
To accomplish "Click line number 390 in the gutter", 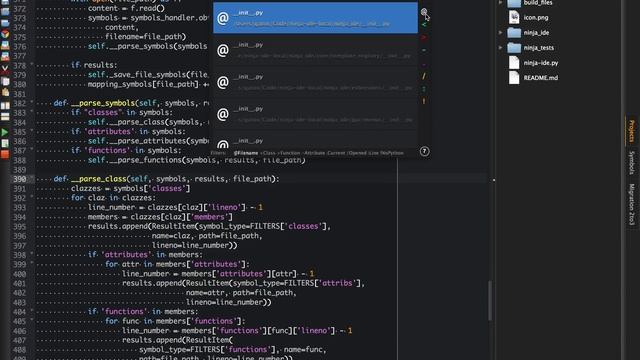I will [x=19, y=179].
